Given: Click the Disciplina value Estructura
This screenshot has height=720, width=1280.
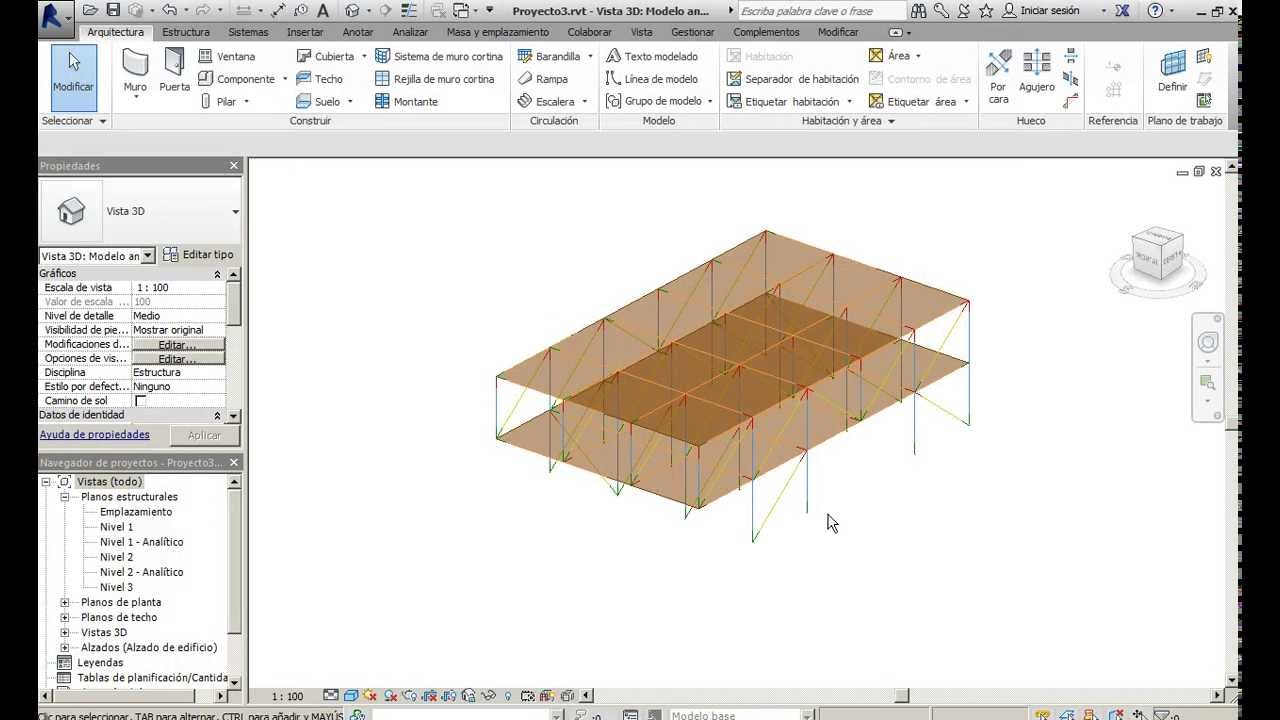Looking at the screenshot, I should click(178, 373).
